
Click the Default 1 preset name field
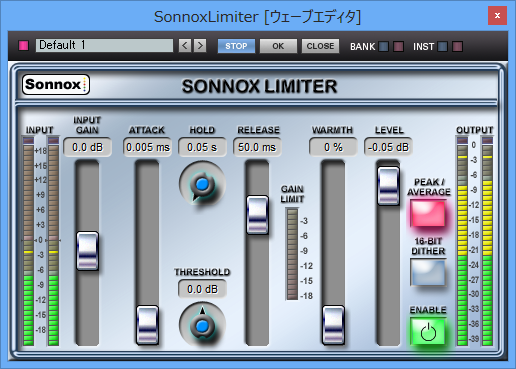[x=104, y=45]
